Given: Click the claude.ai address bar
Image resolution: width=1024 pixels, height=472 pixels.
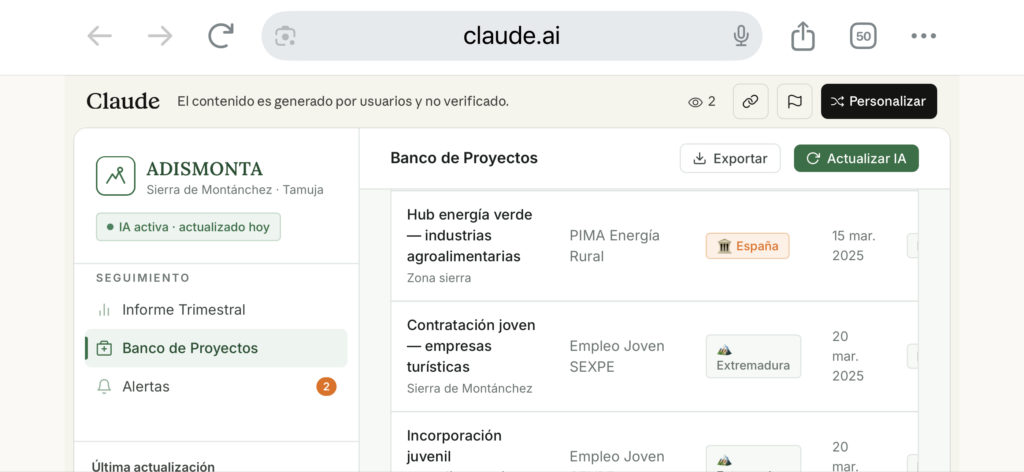Looking at the screenshot, I should coord(511,36).
